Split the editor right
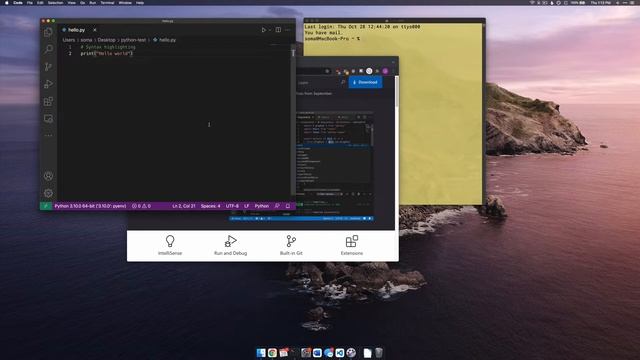This screenshot has width=640, height=360. pyautogui.click(x=278, y=30)
